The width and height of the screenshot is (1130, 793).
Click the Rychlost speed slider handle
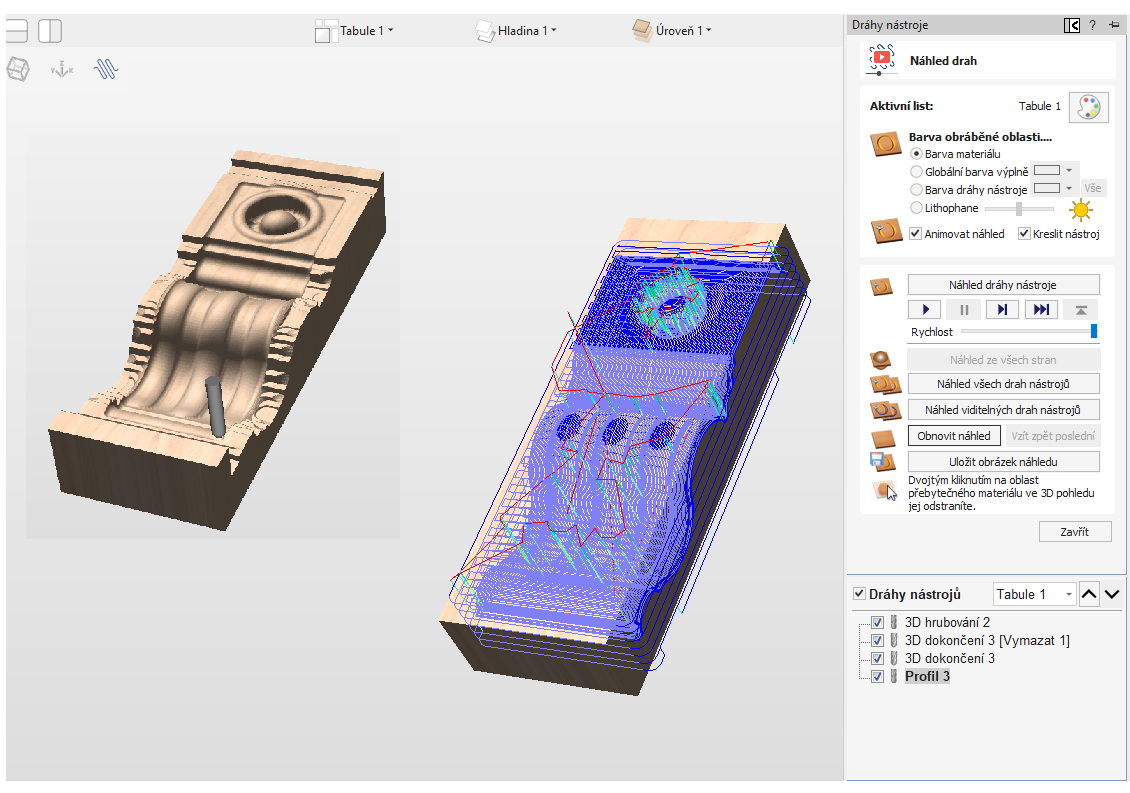click(1094, 331)
